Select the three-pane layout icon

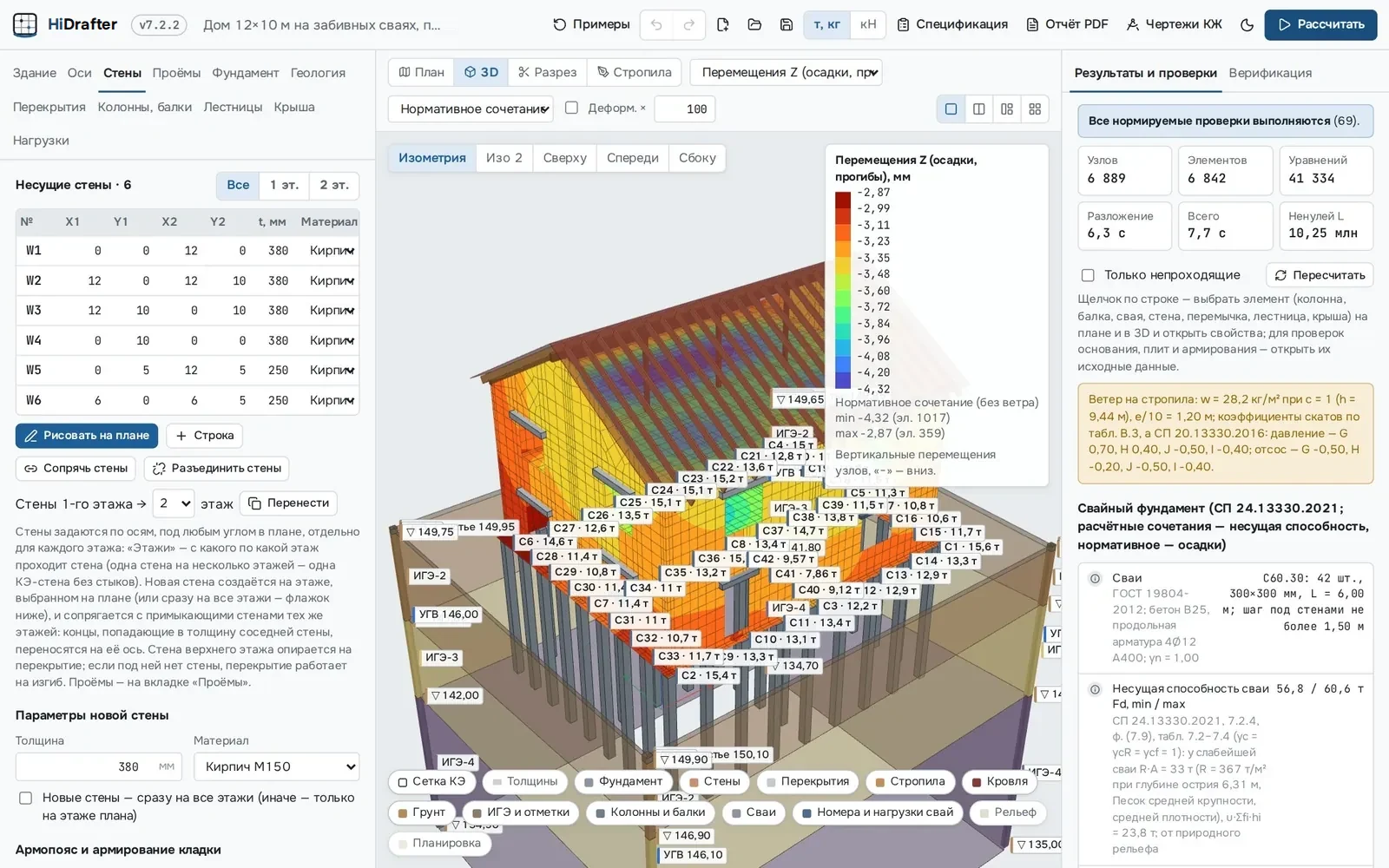click(1006, 108)
